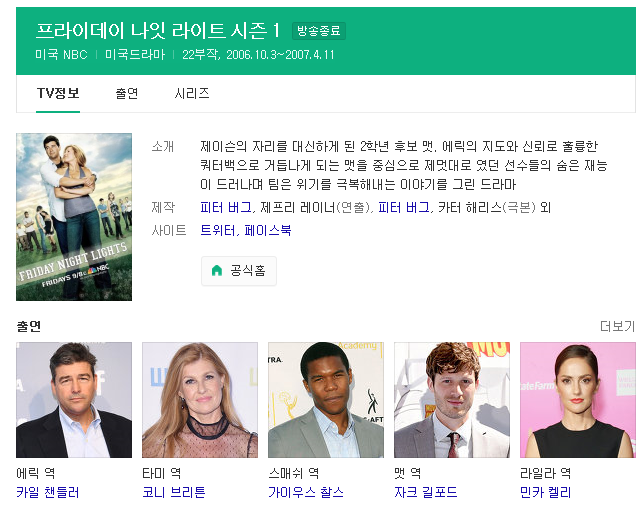Open 가이우스 찰스 cast photo
This screenshot has height=512, width=644.
coord(326,400)
